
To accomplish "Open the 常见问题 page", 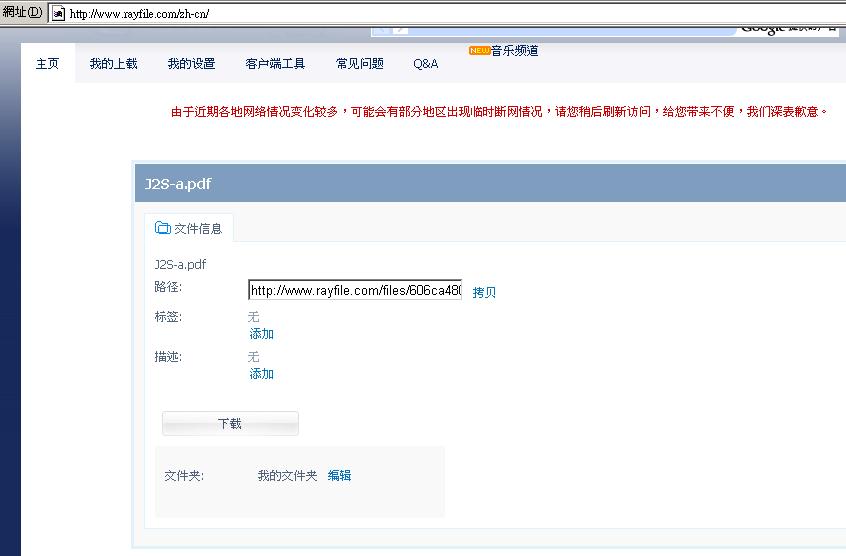I will pos(359,64).
